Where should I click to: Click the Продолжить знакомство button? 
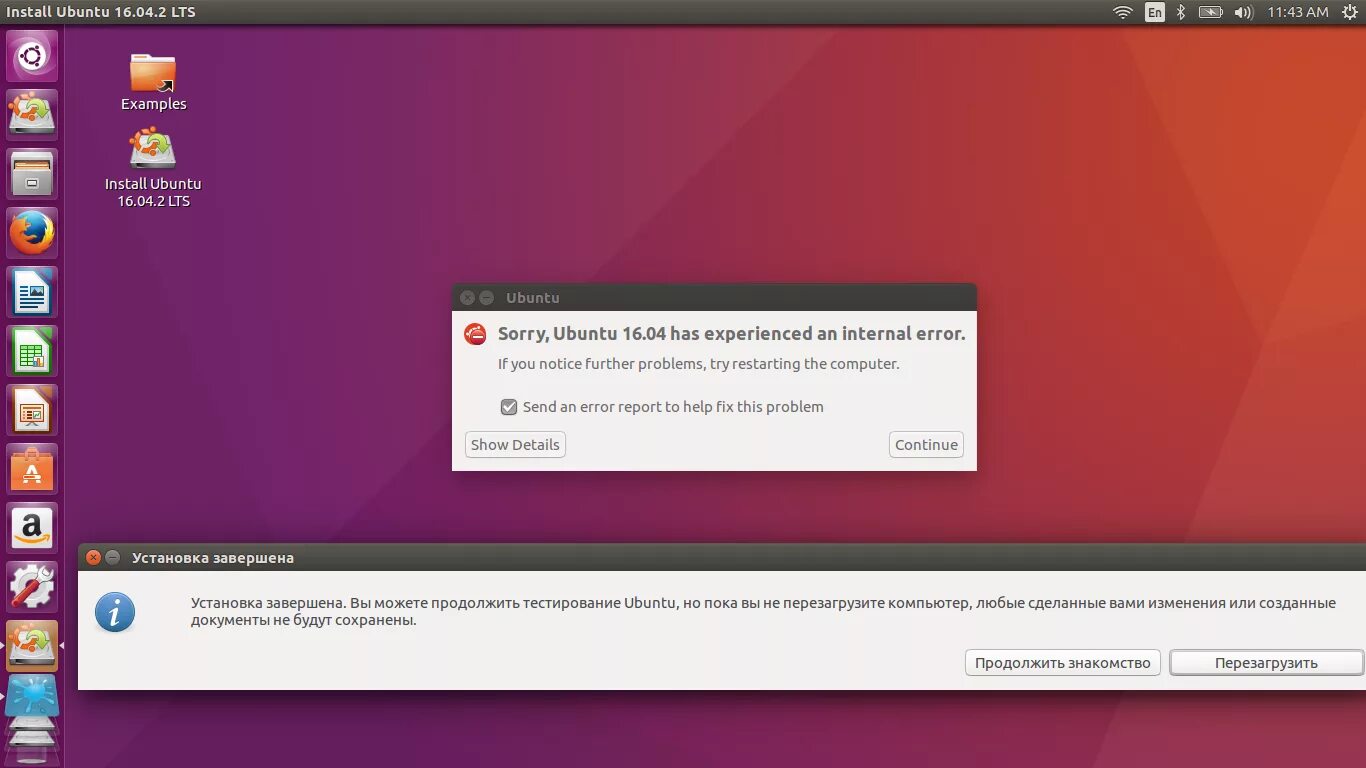tap(1063, 663)
